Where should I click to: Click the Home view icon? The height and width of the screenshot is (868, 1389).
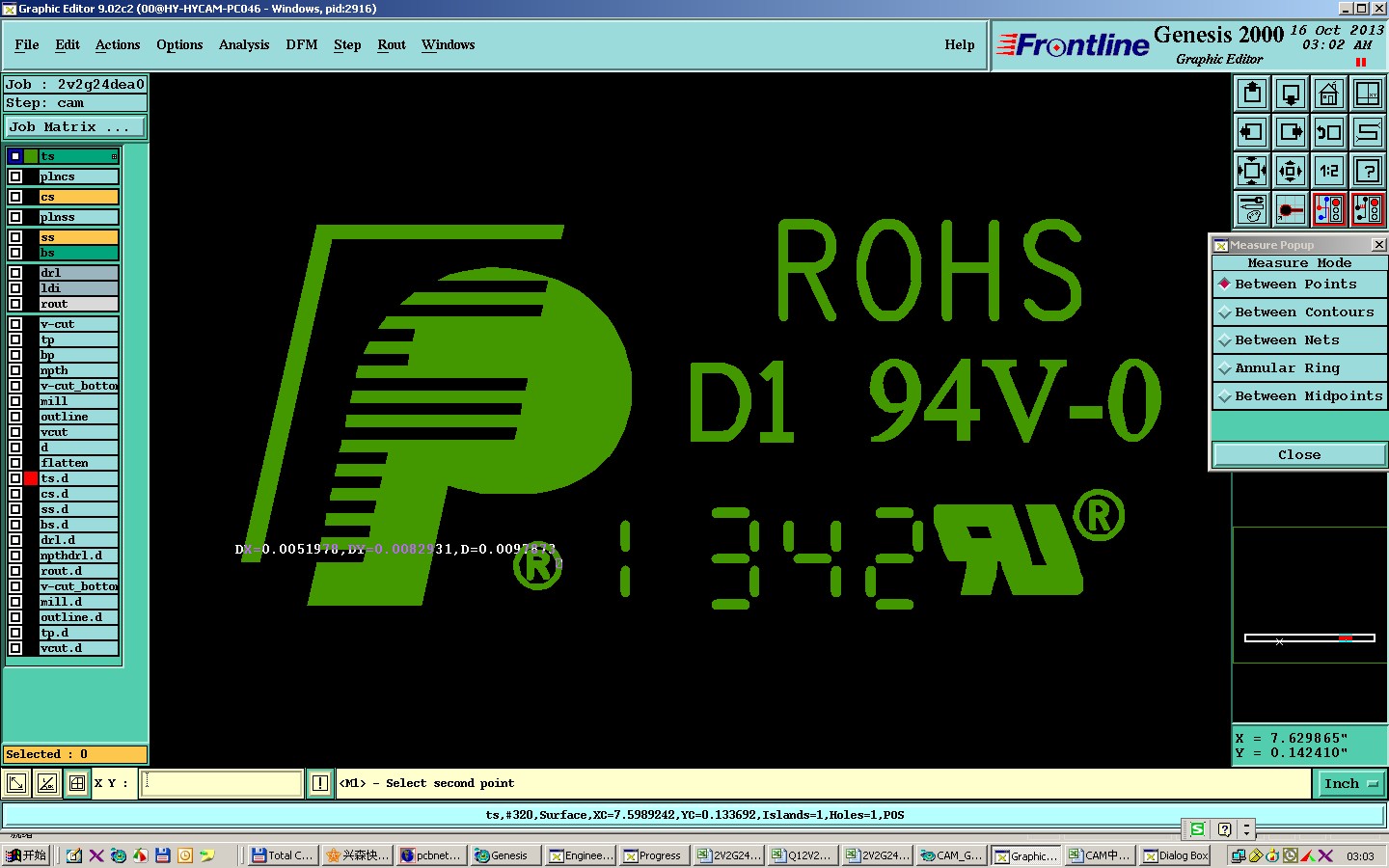coord(1329,94)
